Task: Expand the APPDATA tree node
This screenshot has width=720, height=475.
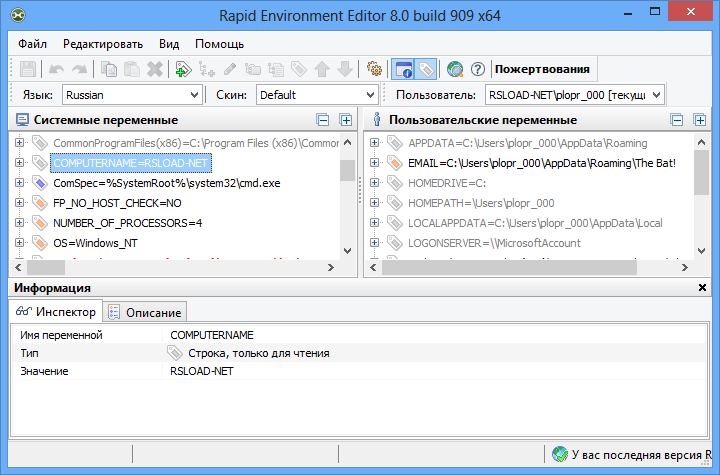Action: pyautogui.click(x=374, y=143)
